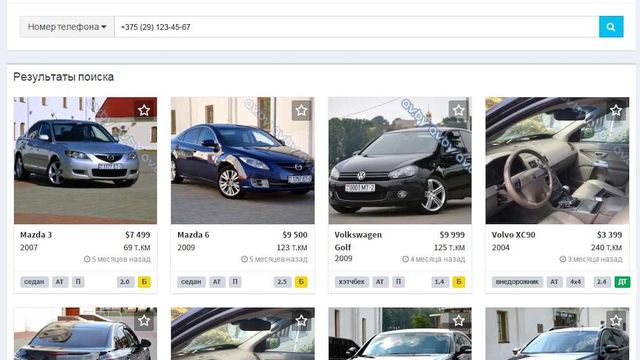The image size is (640, 360).
Task: Click the $7 499 price
Action: click(138, 235)
